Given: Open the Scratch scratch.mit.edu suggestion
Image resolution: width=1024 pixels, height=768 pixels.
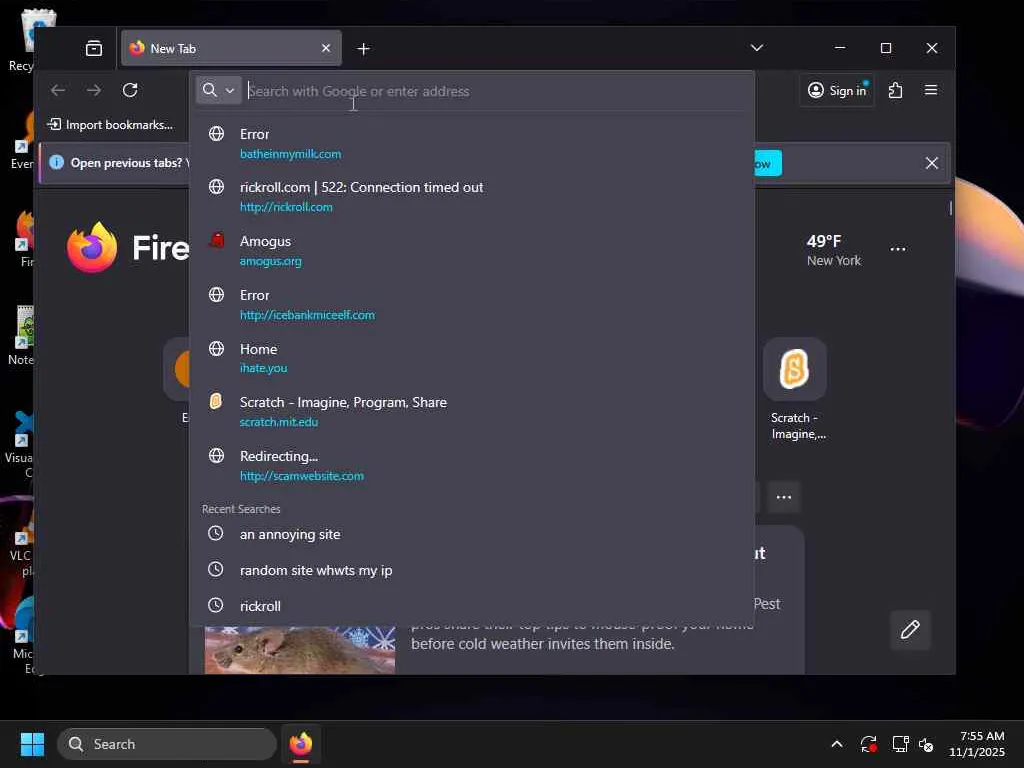Looking at the screenshot, I should click(472, 411).
